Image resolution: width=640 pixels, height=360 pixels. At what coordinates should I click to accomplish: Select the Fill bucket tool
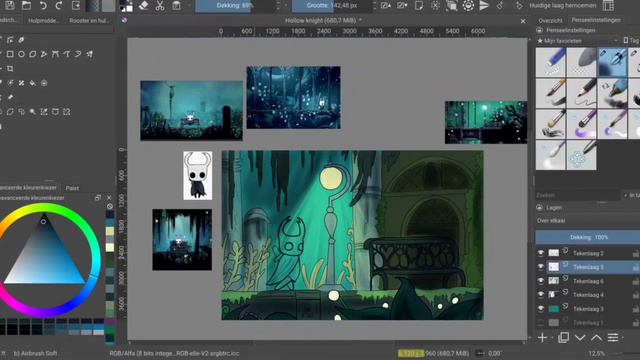tap(33, 83)
